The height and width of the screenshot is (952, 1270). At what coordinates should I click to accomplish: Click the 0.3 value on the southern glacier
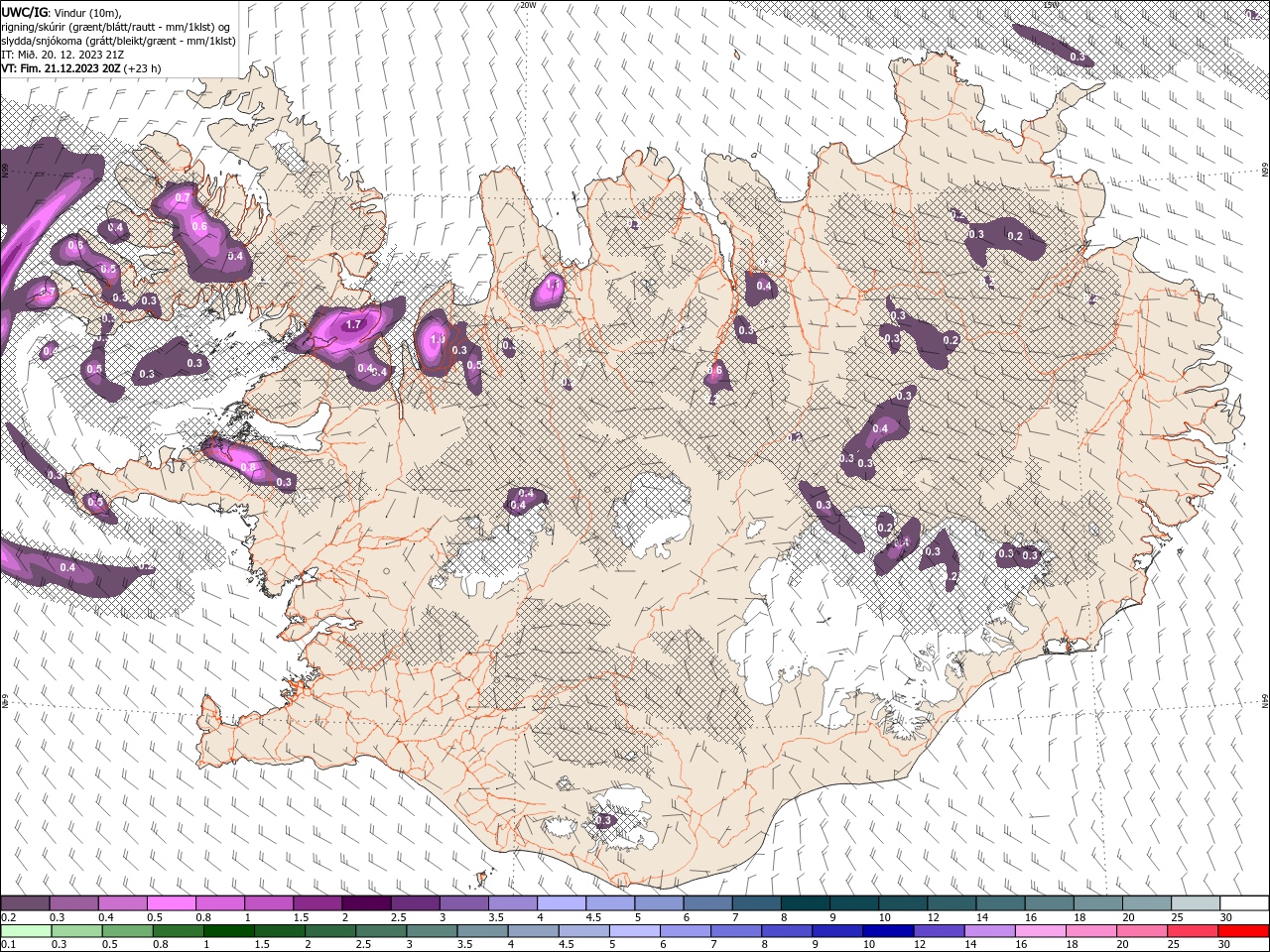coord(603,820)
